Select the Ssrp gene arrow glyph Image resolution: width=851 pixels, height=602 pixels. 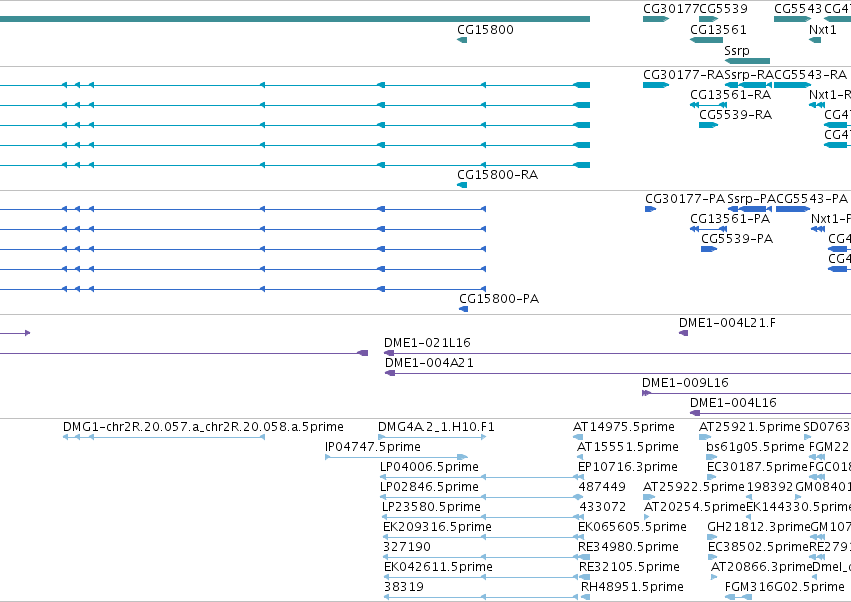click(x=747, y=61)
